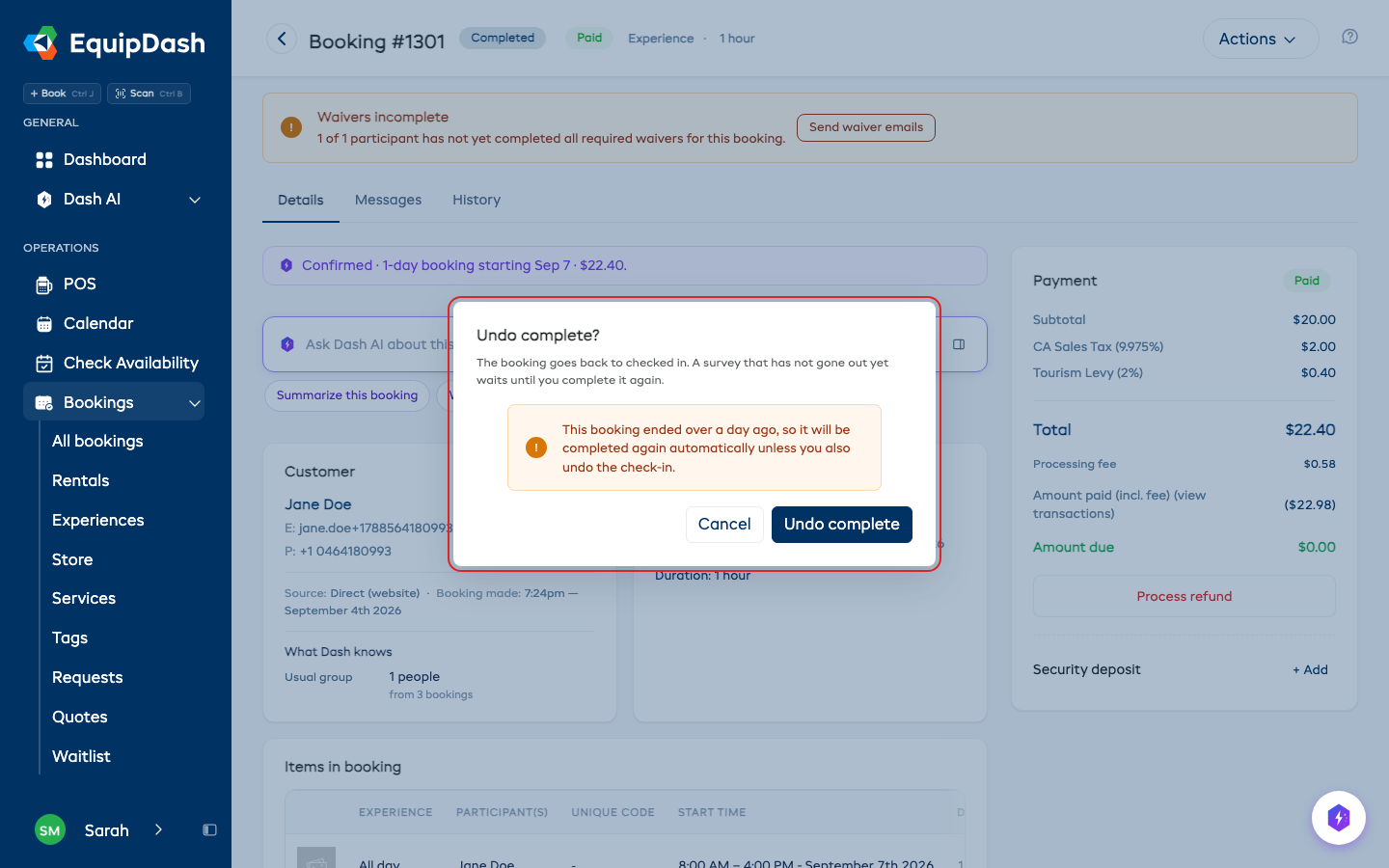
Task: Select the Details tab
Action: (x=301, y=200)
